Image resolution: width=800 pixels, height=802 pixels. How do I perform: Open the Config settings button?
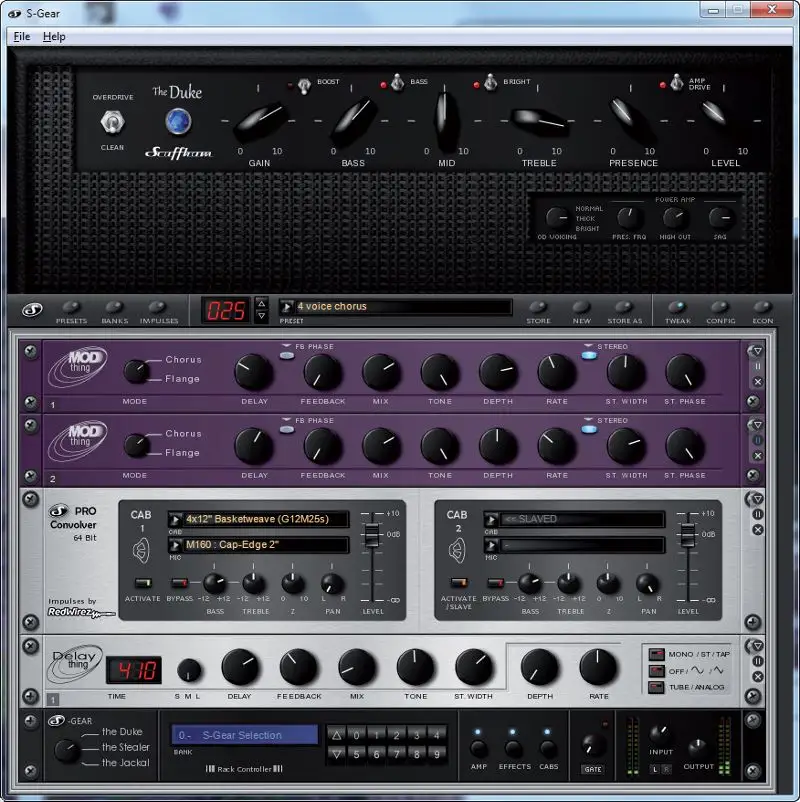pos(719,307)
